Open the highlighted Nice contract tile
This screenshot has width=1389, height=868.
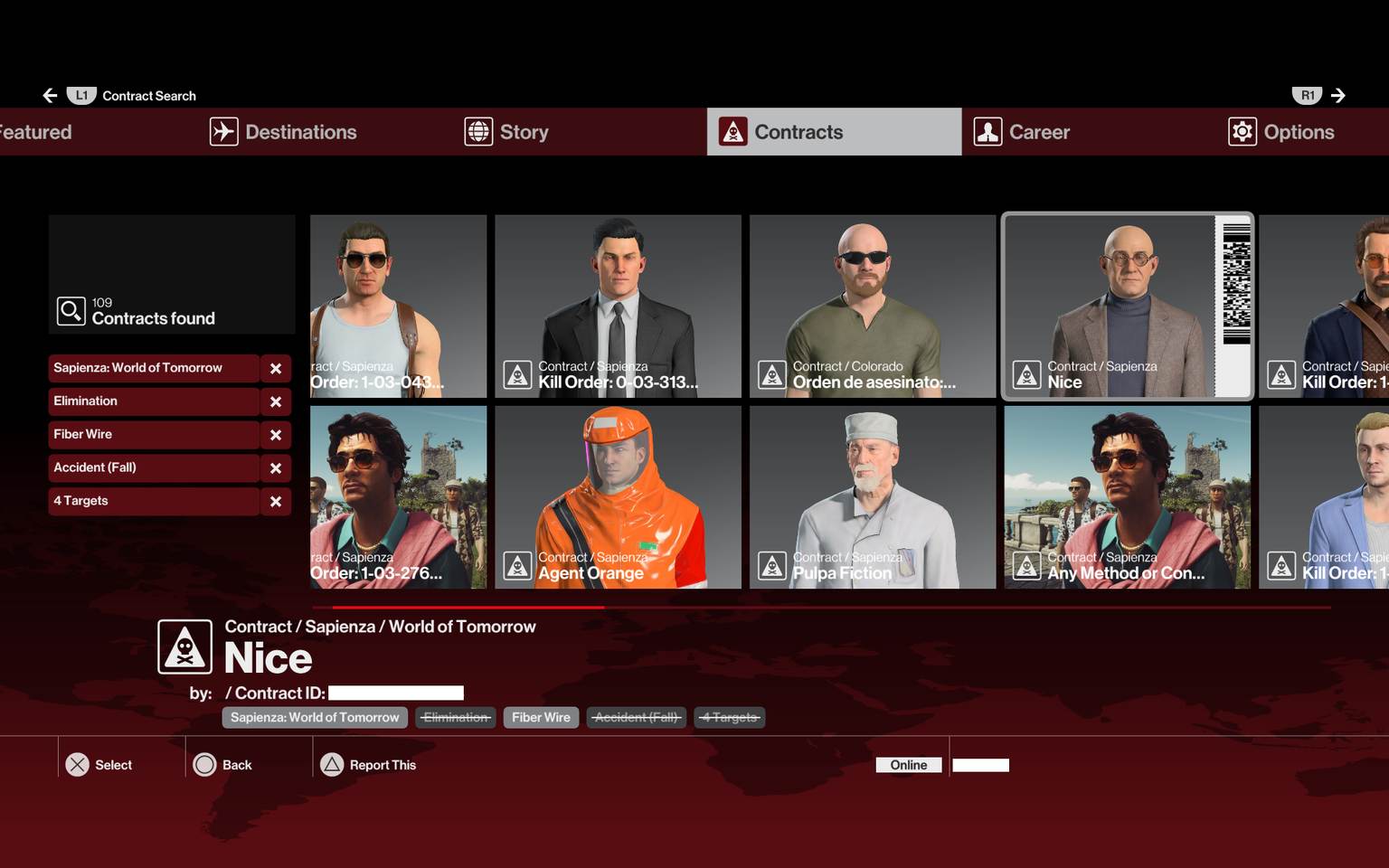pos(1127,307)
